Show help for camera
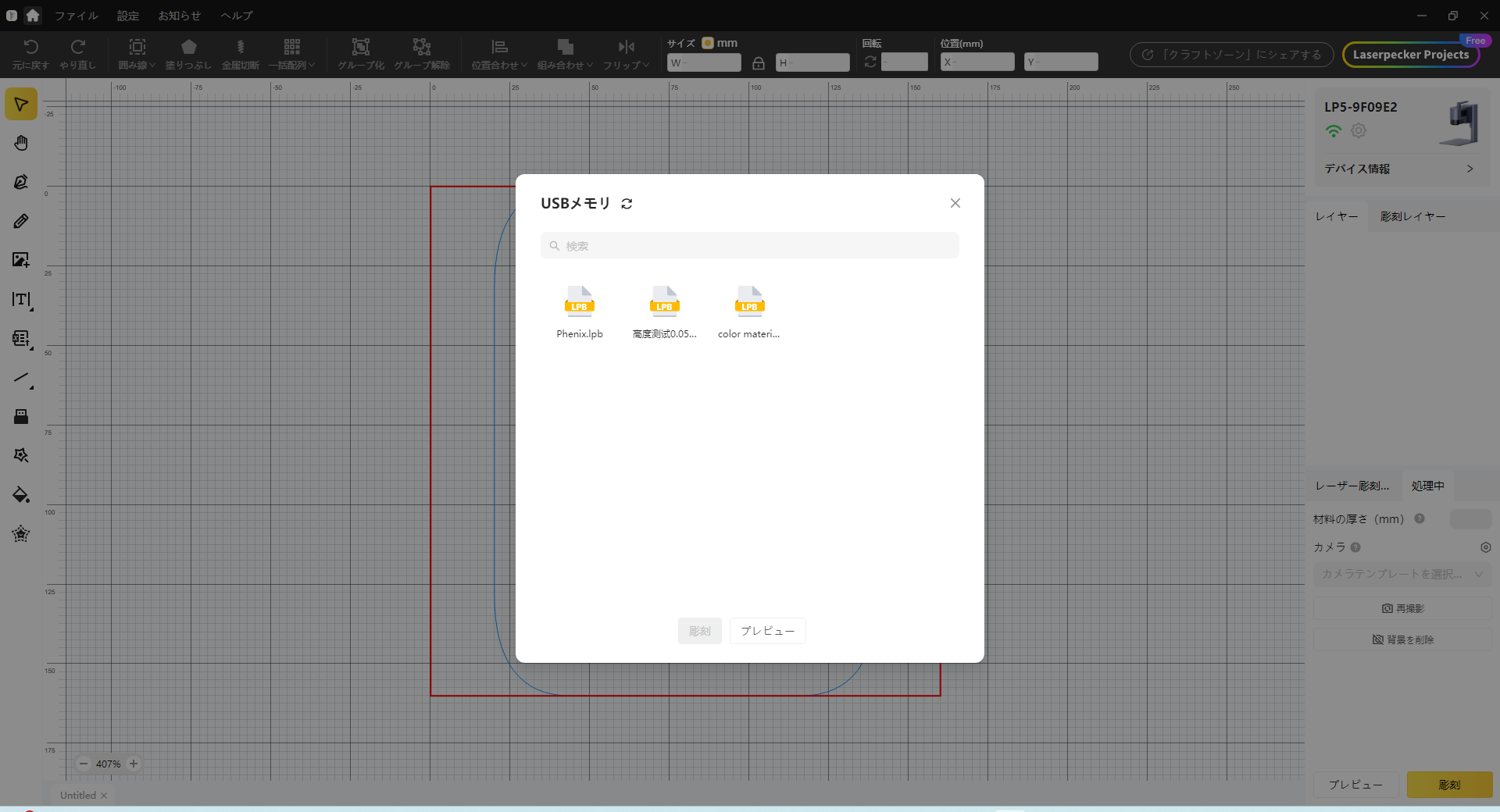This screenshot has height=812, width=1500. click(1355, 547)
